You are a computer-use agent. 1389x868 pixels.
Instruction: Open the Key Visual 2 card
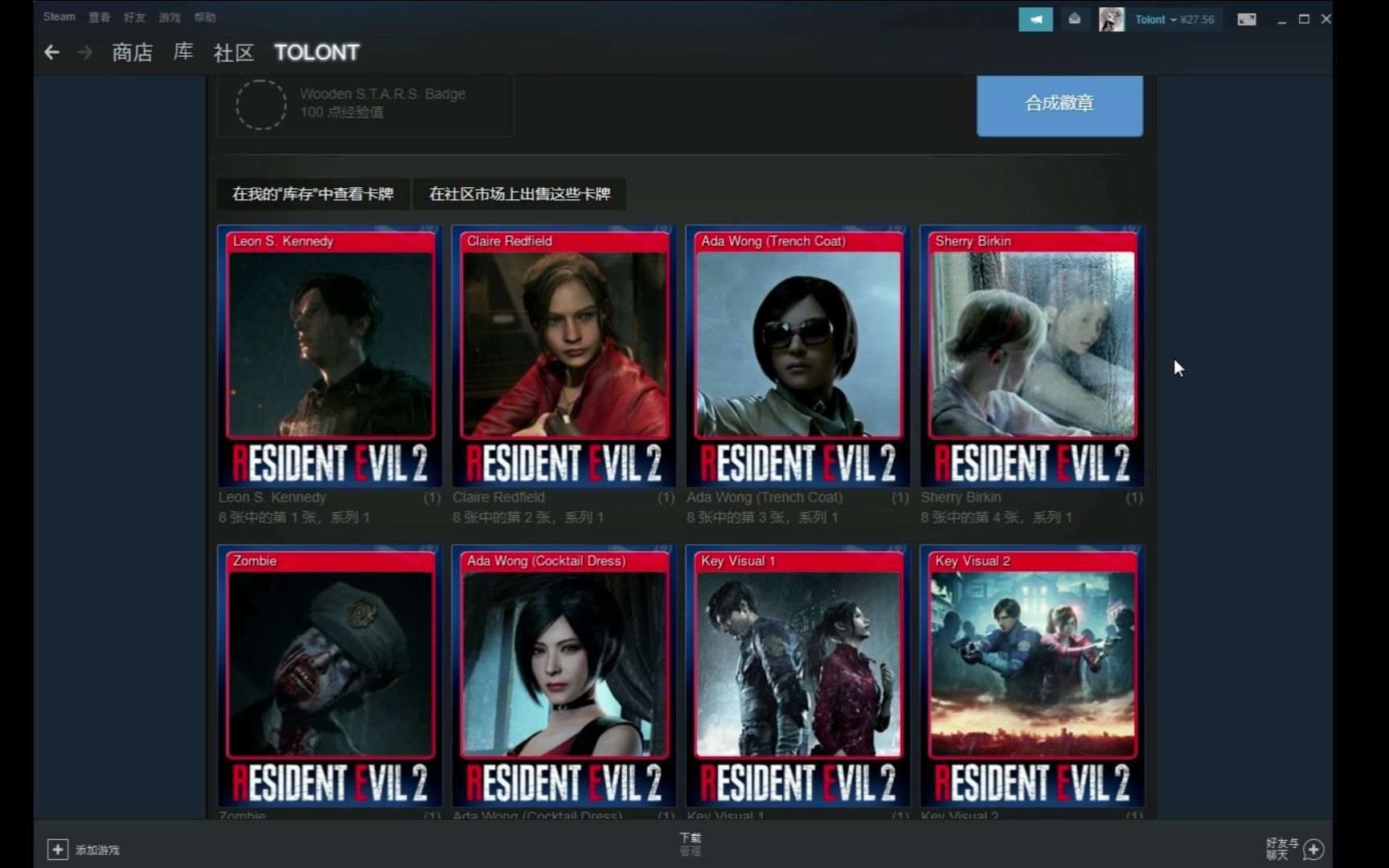(x=1032, y=676)
